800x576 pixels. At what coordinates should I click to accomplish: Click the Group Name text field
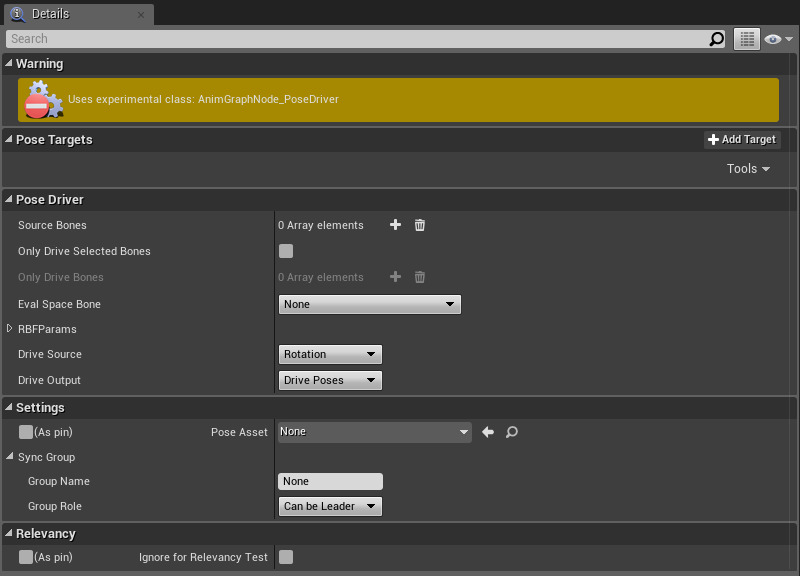click(x=330, y=481)
